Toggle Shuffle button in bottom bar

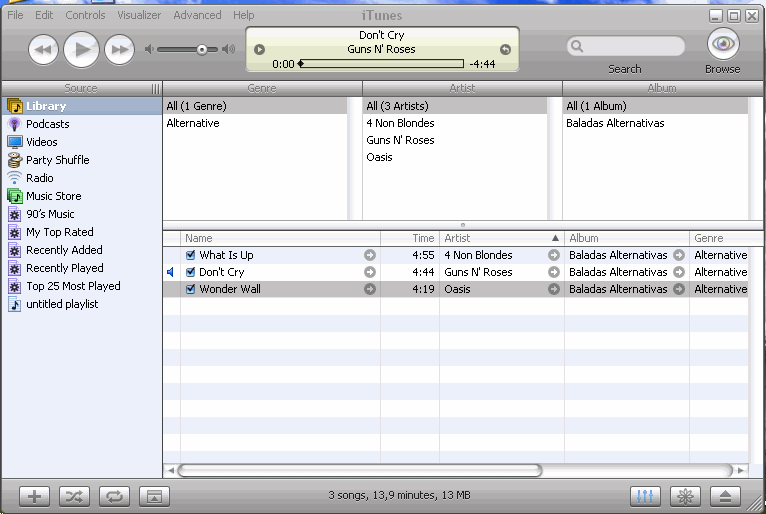click(x=74, y=497)
